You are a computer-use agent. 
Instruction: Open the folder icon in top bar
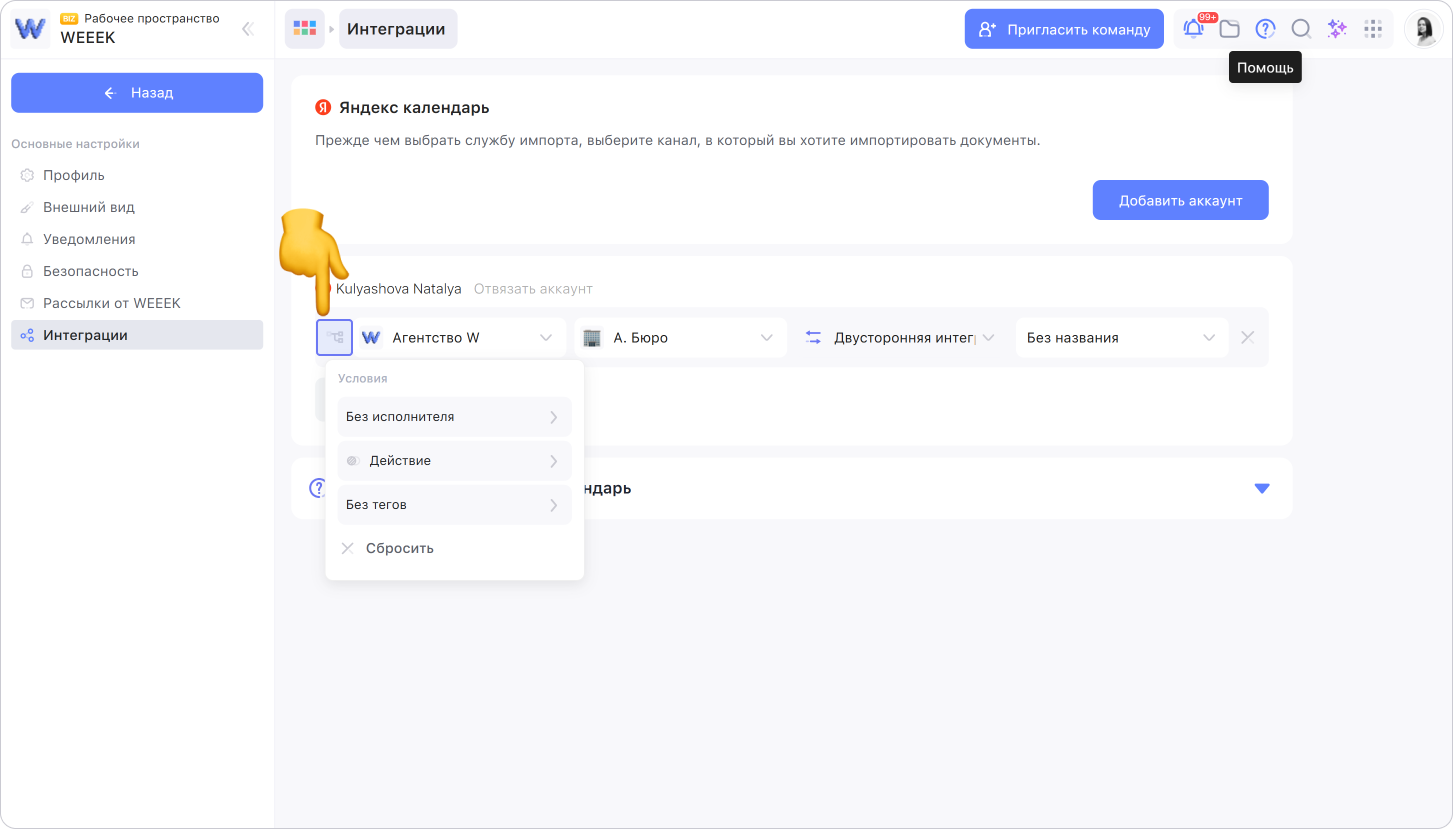click(1229, 29)
